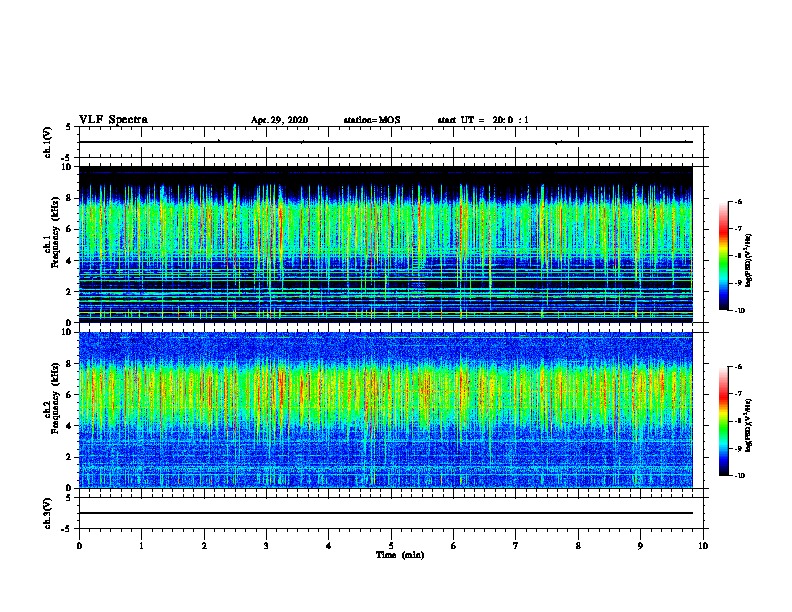
Task: Click the ch.2 colorbar log(PSD) label
Action: (749, 425)
